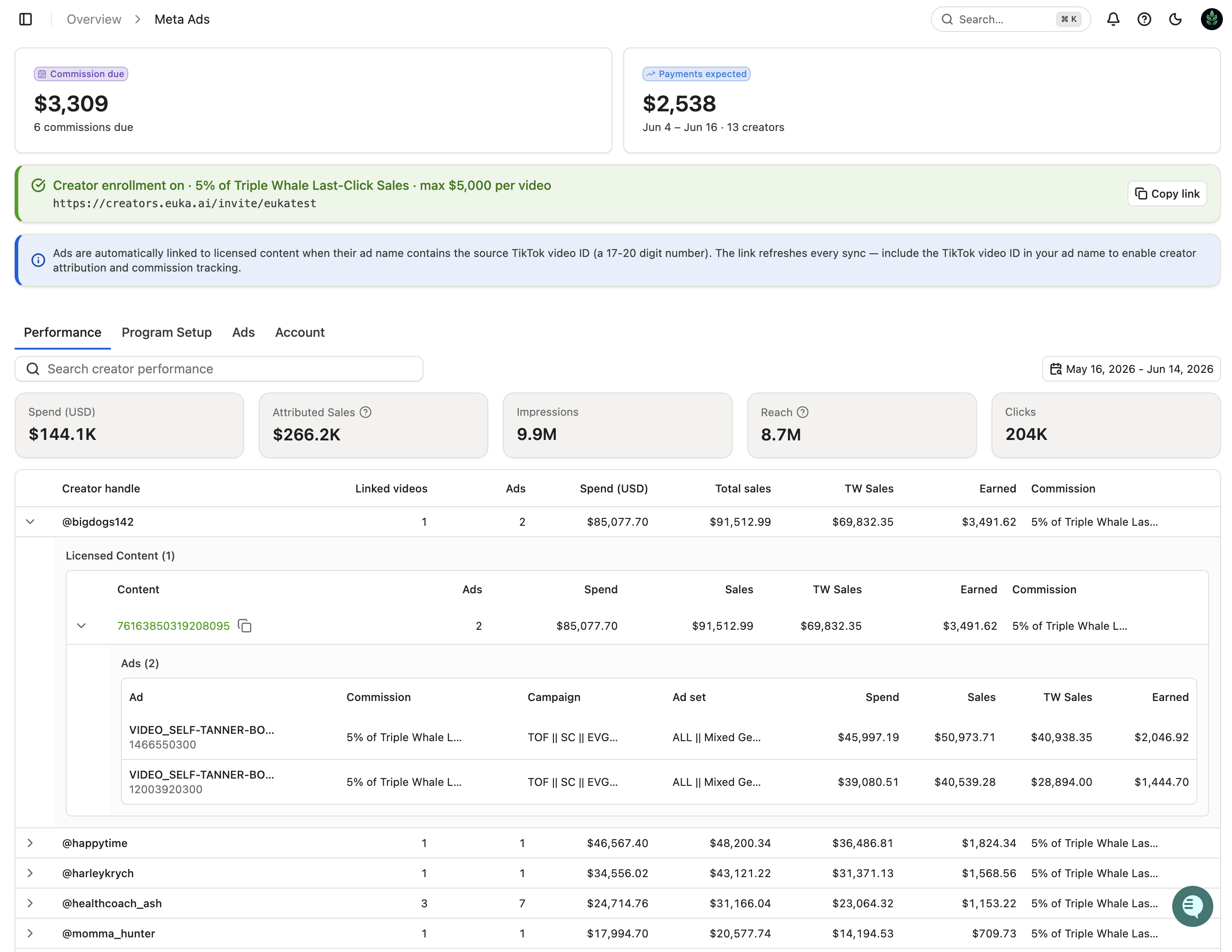Show Reach help tooltip icon

click(802, 412)
